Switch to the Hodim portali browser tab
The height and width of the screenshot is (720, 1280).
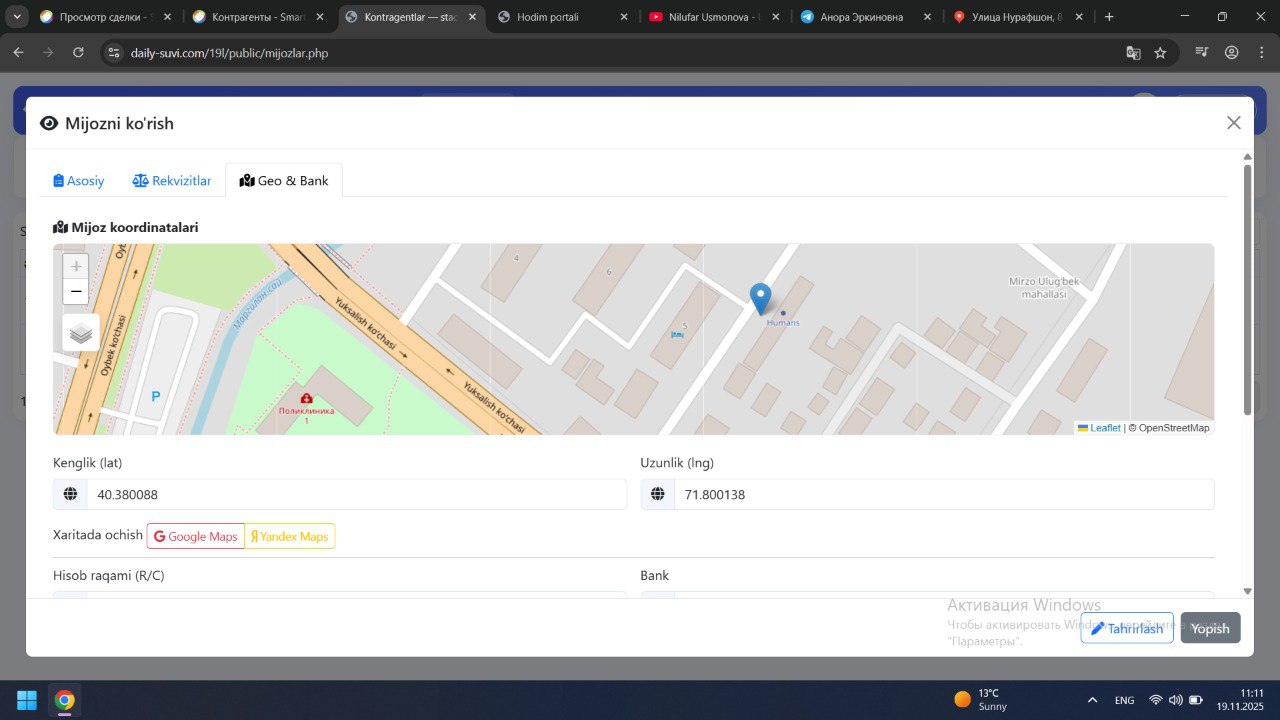[x=563, y=17]
